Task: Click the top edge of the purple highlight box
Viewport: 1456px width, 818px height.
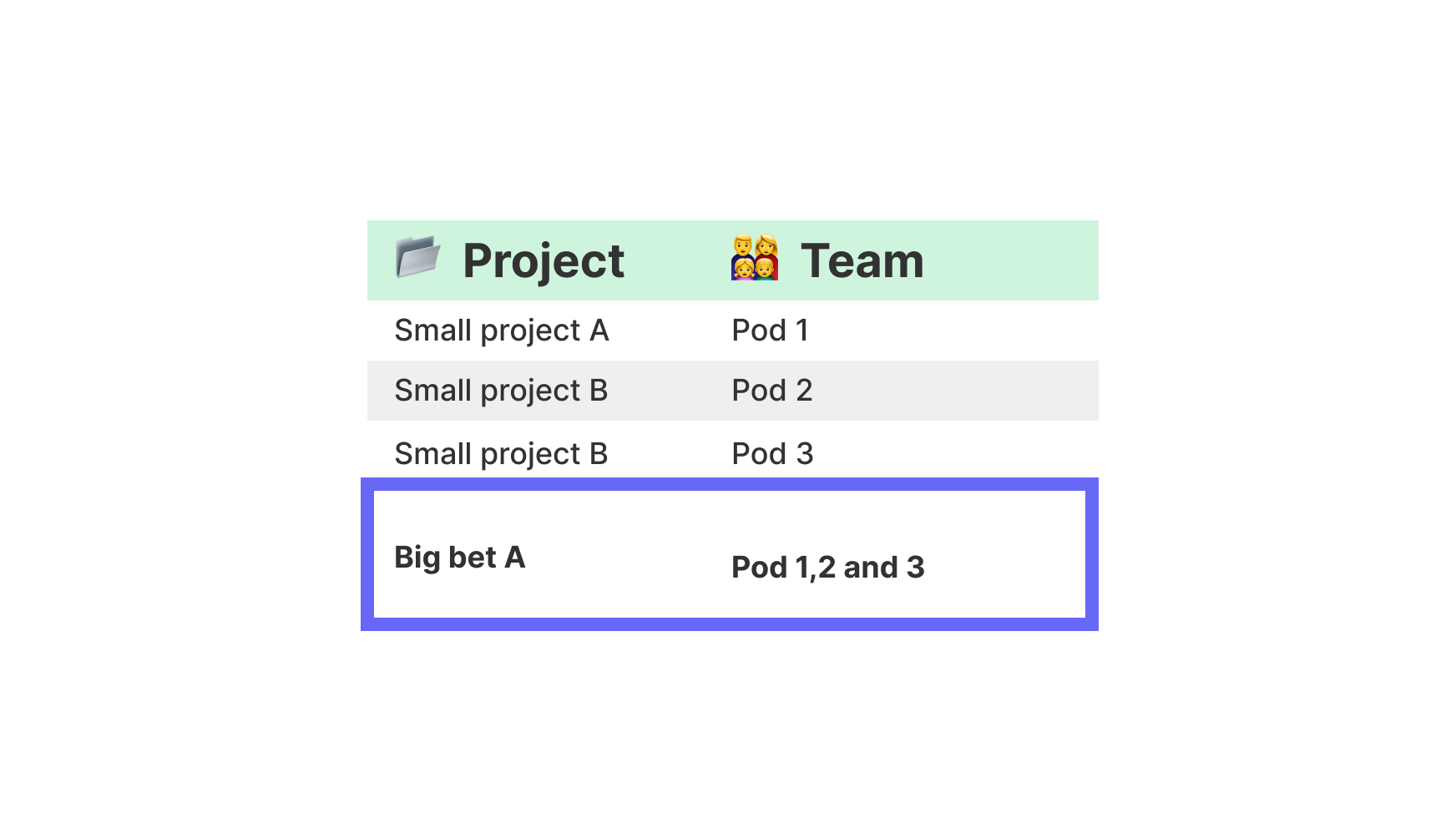Action: [x=730, y=484]
